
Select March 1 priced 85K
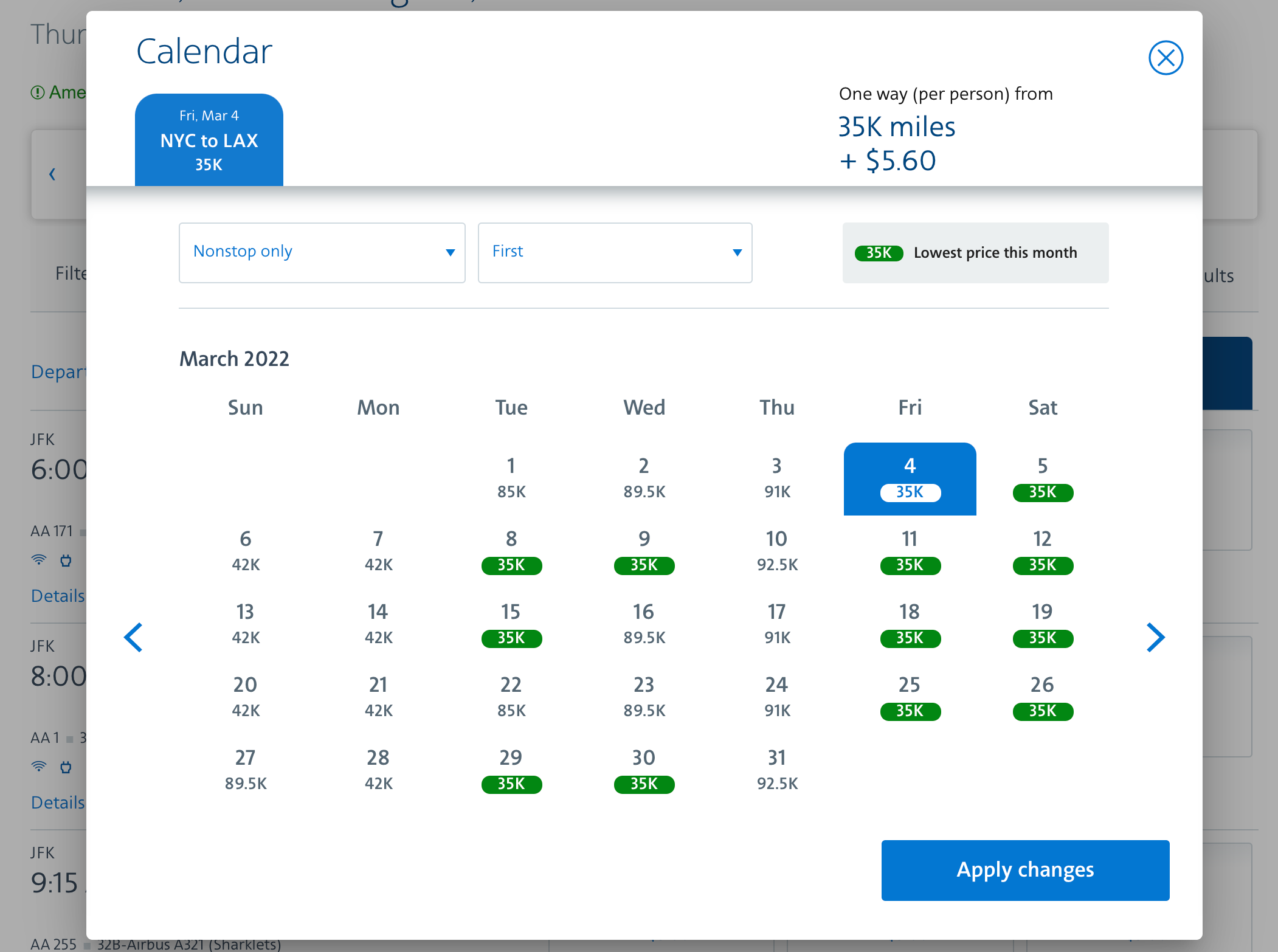[511, 478]
